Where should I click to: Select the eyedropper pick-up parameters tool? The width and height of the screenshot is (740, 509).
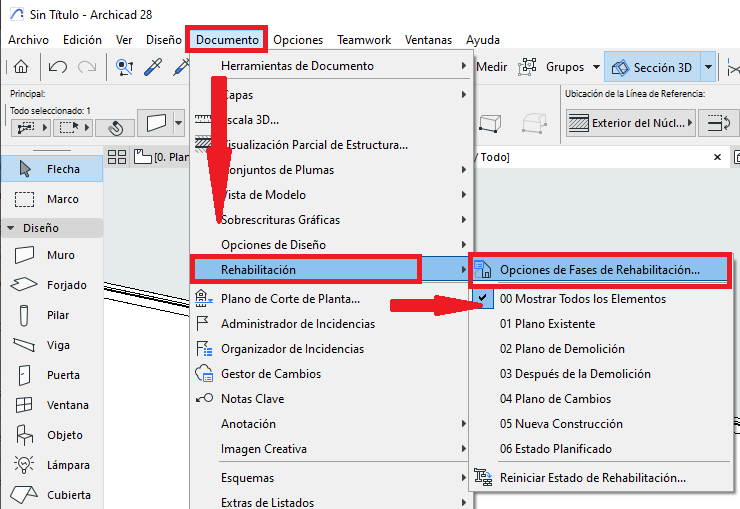pos(153,68)
